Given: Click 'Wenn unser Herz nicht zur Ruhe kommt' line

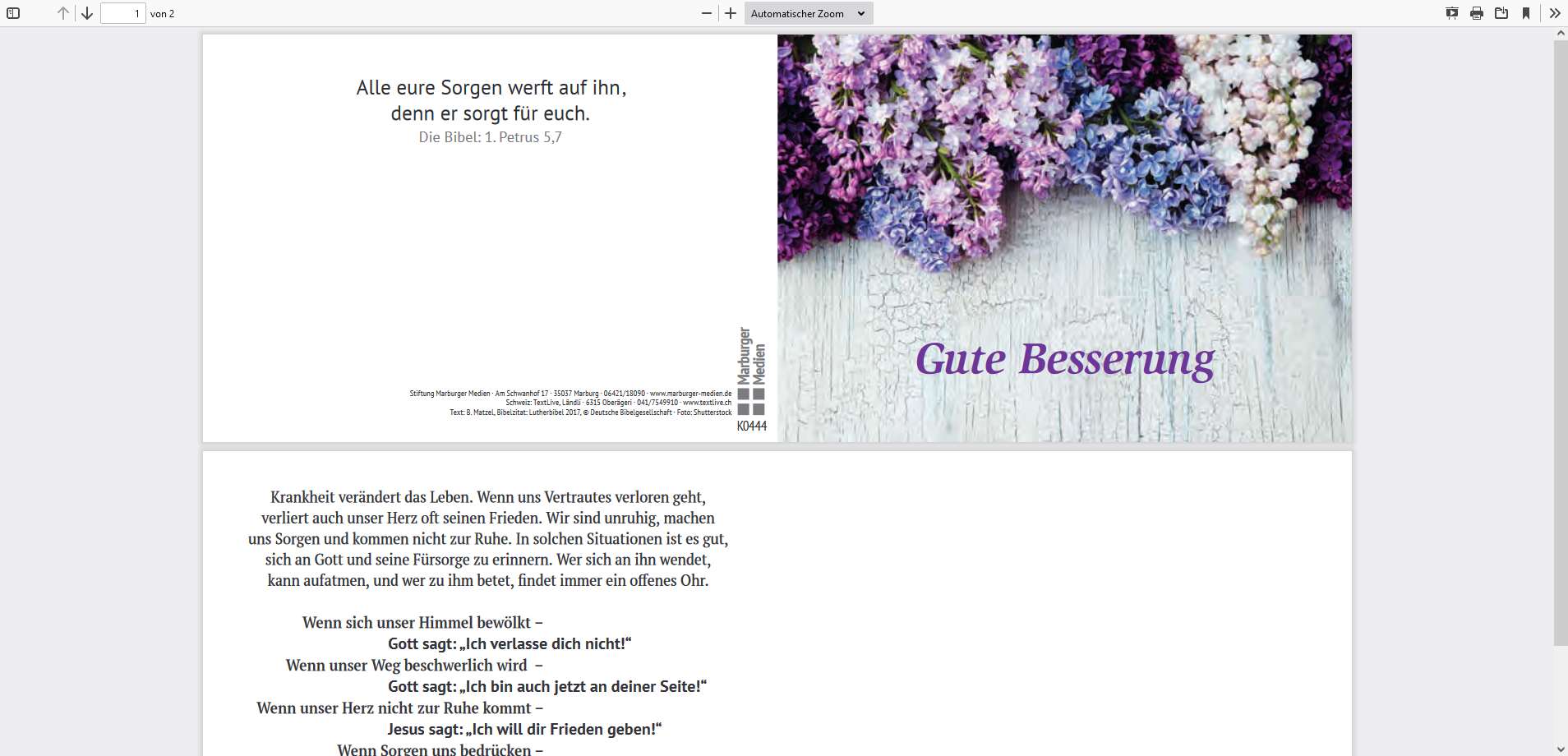Looking at the screenshot, I should click(x=400, y=708).
